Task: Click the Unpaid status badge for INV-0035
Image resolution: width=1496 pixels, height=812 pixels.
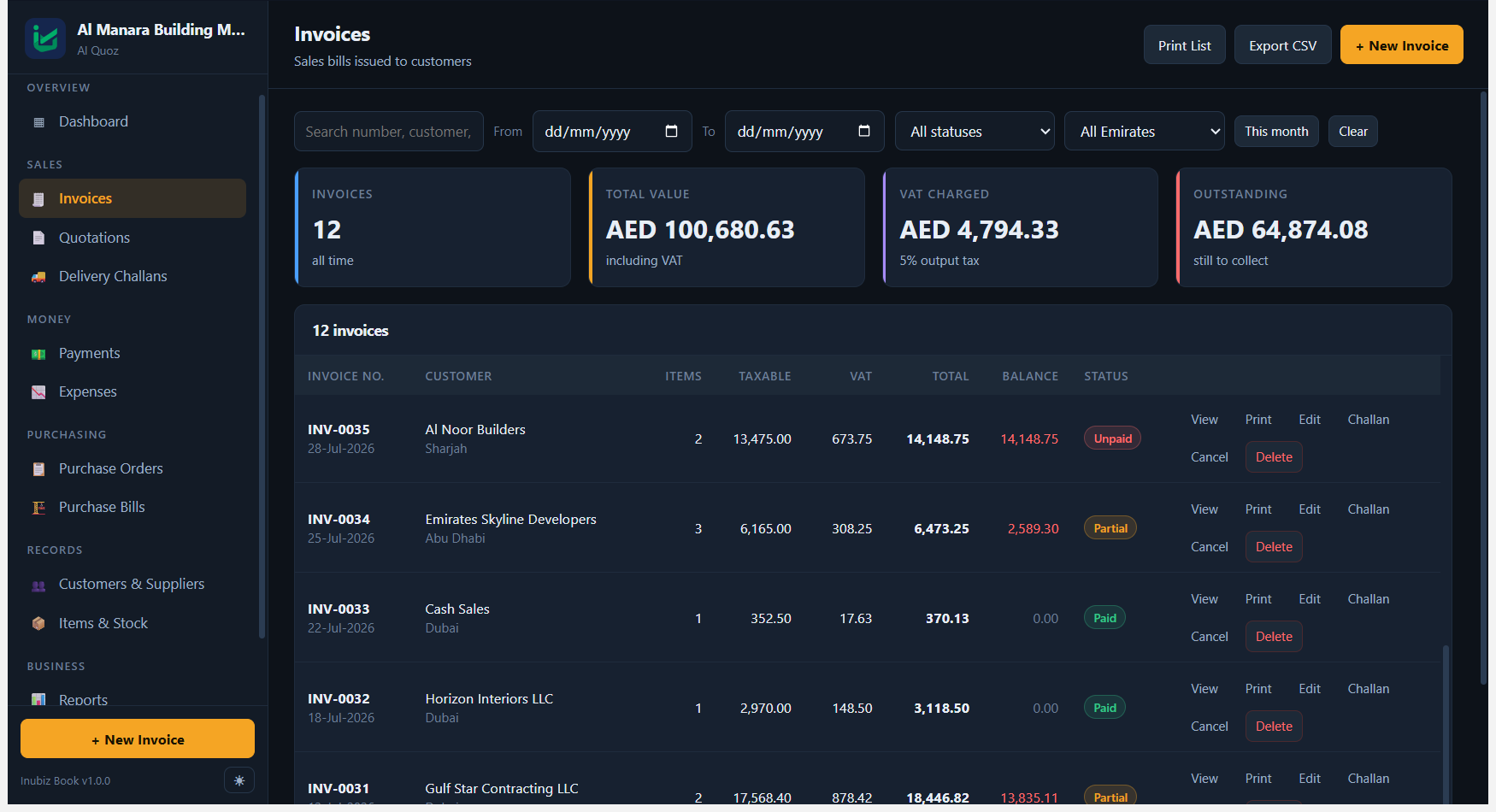Action: 1112,438
